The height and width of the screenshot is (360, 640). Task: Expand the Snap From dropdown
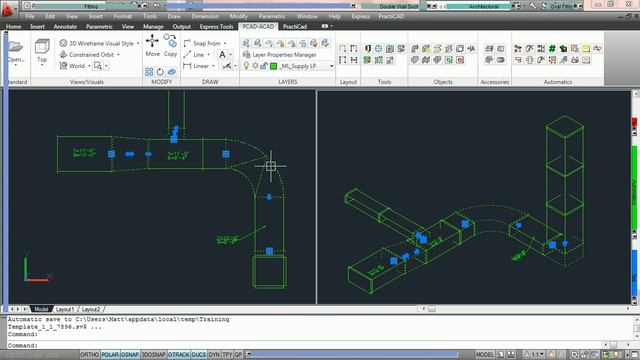[225, 43]
